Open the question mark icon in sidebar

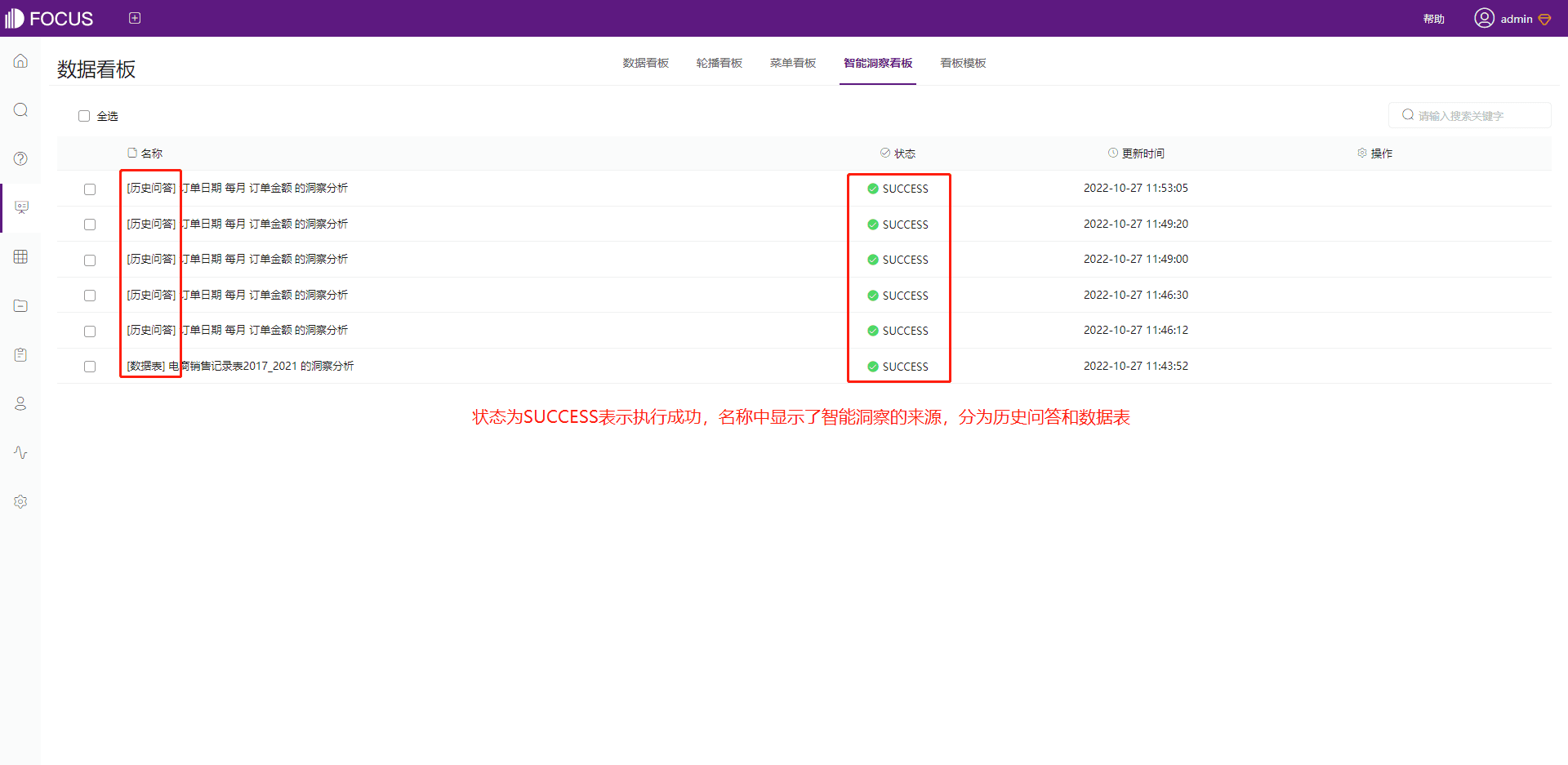pos(20,158)
